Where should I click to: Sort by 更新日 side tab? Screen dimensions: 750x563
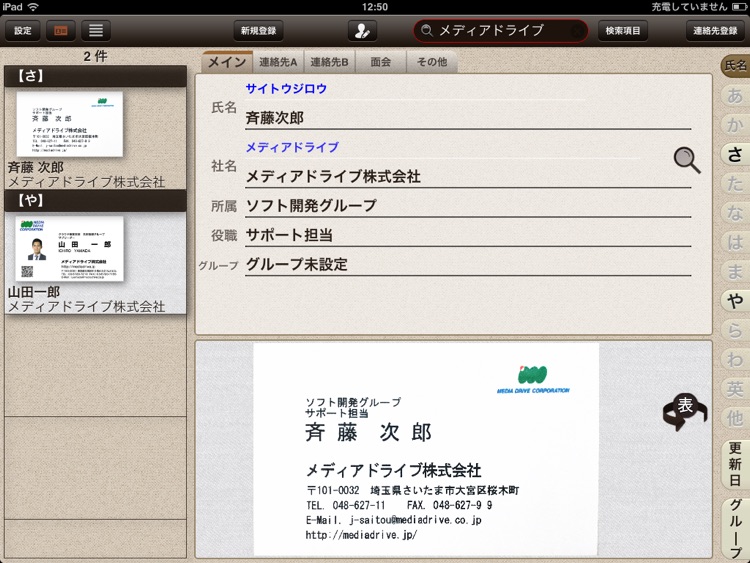[x=735, y=464]
